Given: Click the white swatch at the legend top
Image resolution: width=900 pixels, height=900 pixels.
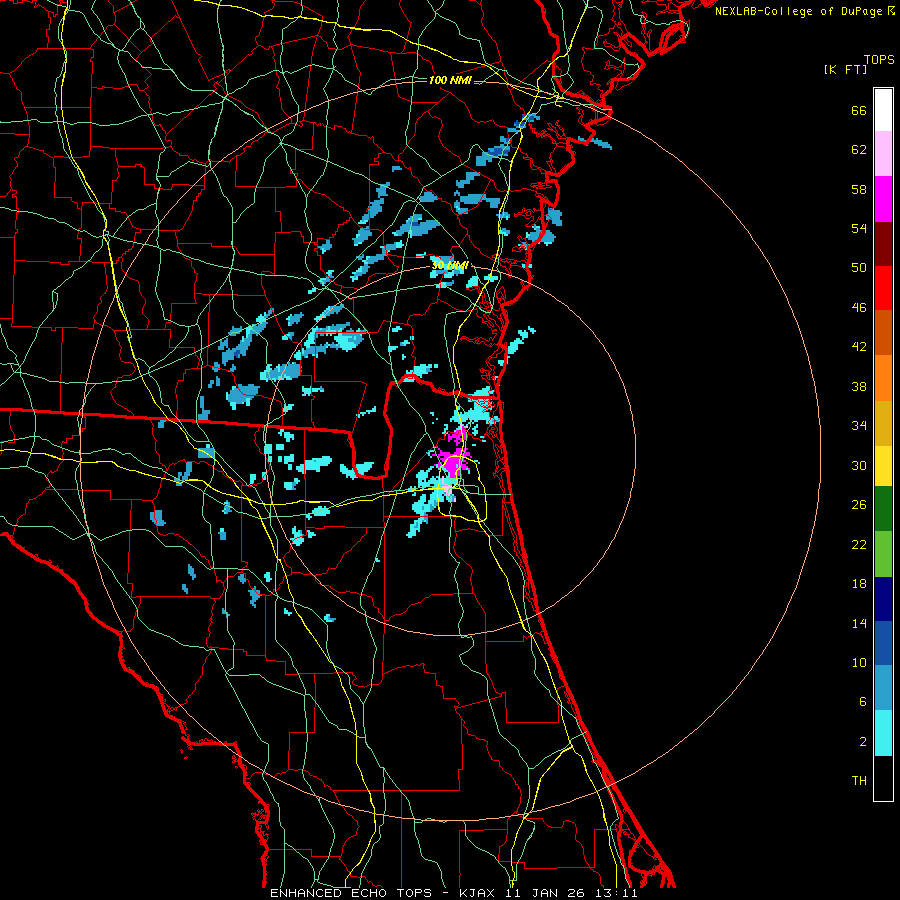Looking at the screenshot, I should (x=883, y=110).
